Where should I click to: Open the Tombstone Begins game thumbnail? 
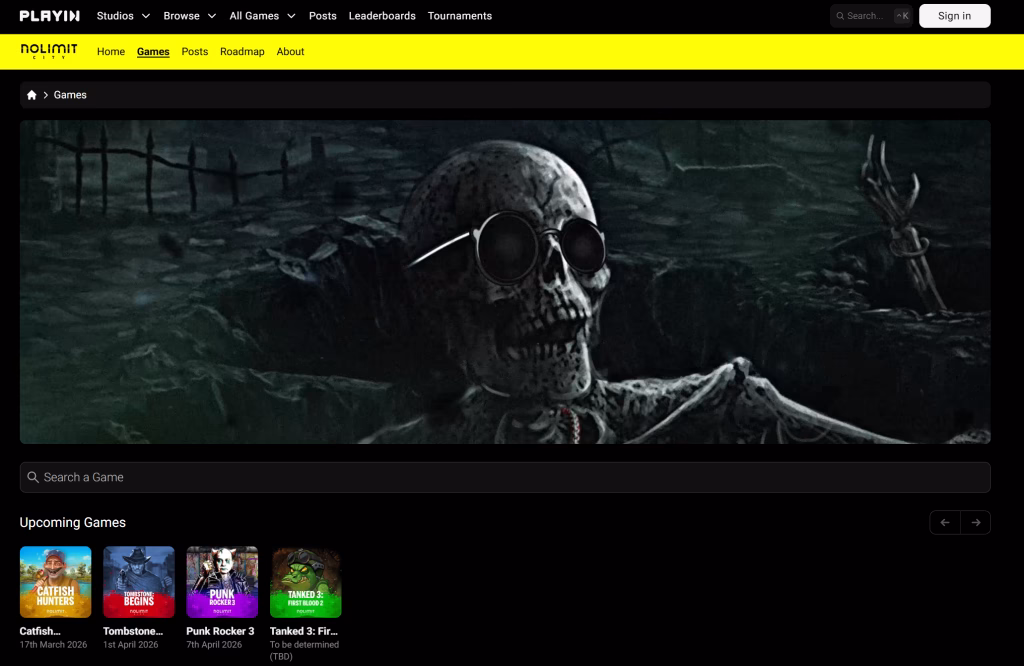(139, 582)
